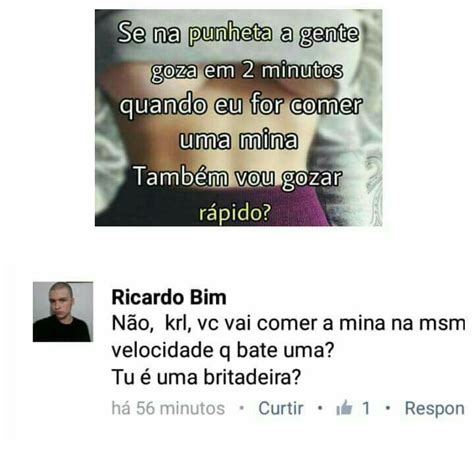
Task: Open the Ricardo Bim name link
Action: [x=169, y=297]
